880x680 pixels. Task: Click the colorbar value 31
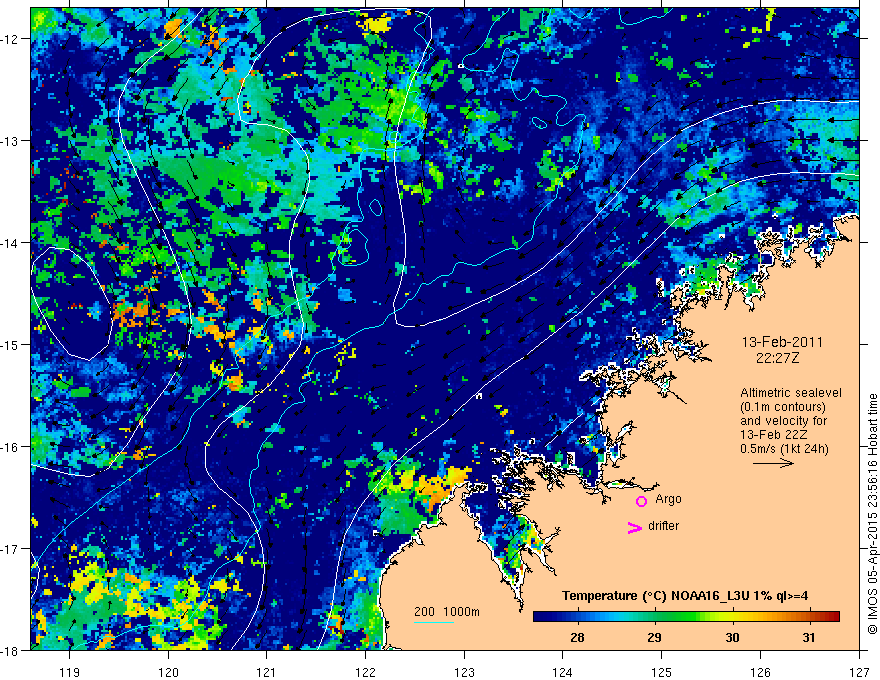(x=809, y=638)
